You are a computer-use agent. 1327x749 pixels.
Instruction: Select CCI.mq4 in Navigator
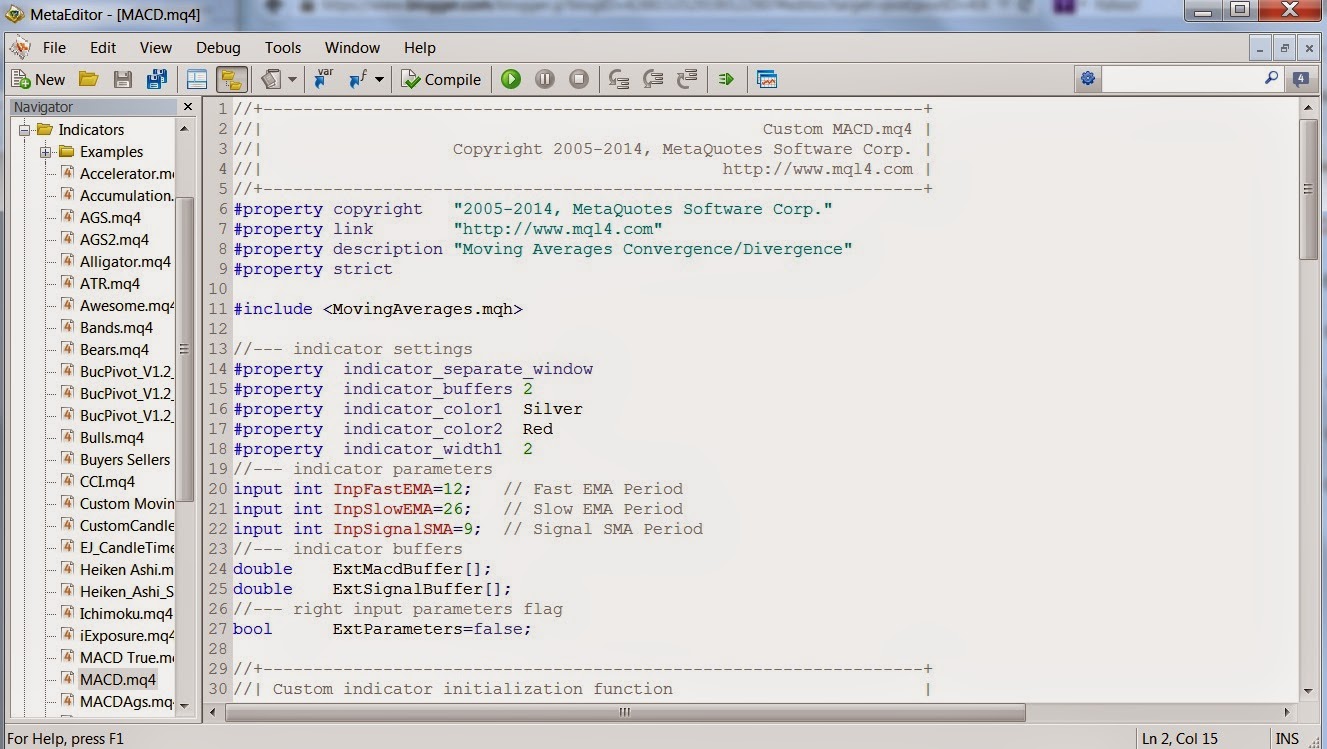click(107, 481)
